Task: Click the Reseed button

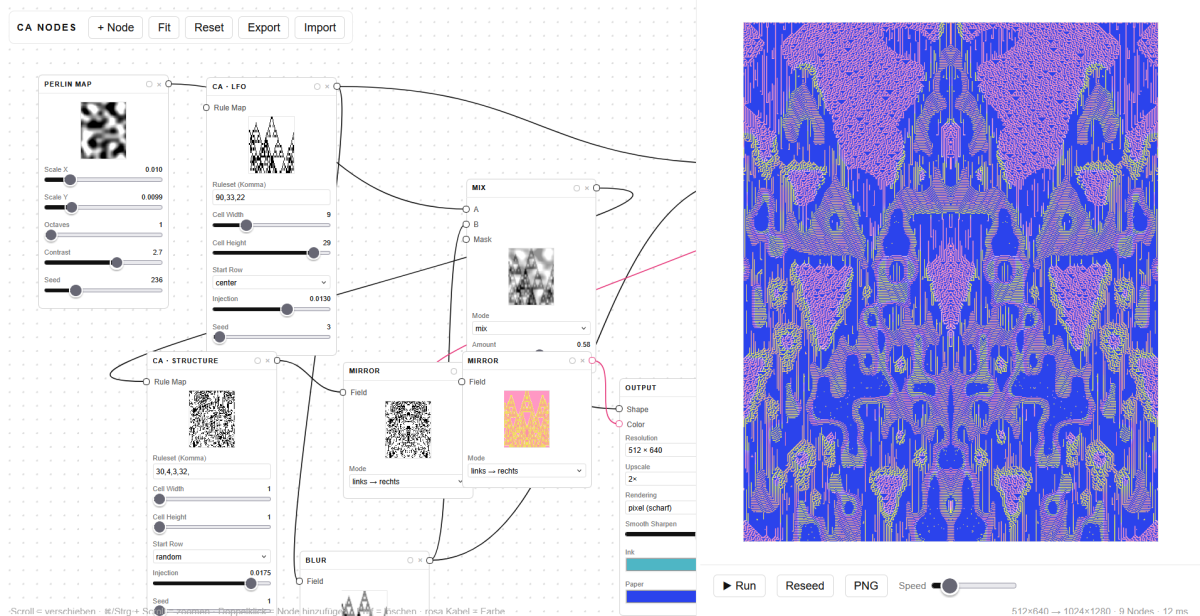Action: (x=805, y=585)
